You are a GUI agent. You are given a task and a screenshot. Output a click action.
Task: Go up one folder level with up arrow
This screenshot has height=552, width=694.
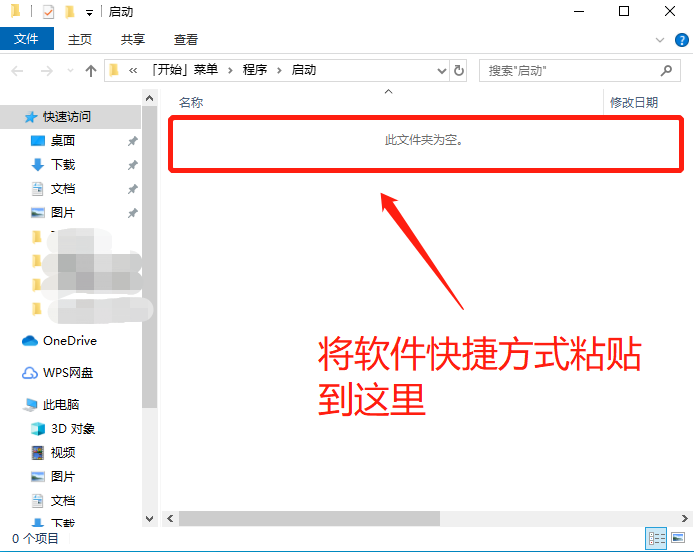(x=91, y=71)
